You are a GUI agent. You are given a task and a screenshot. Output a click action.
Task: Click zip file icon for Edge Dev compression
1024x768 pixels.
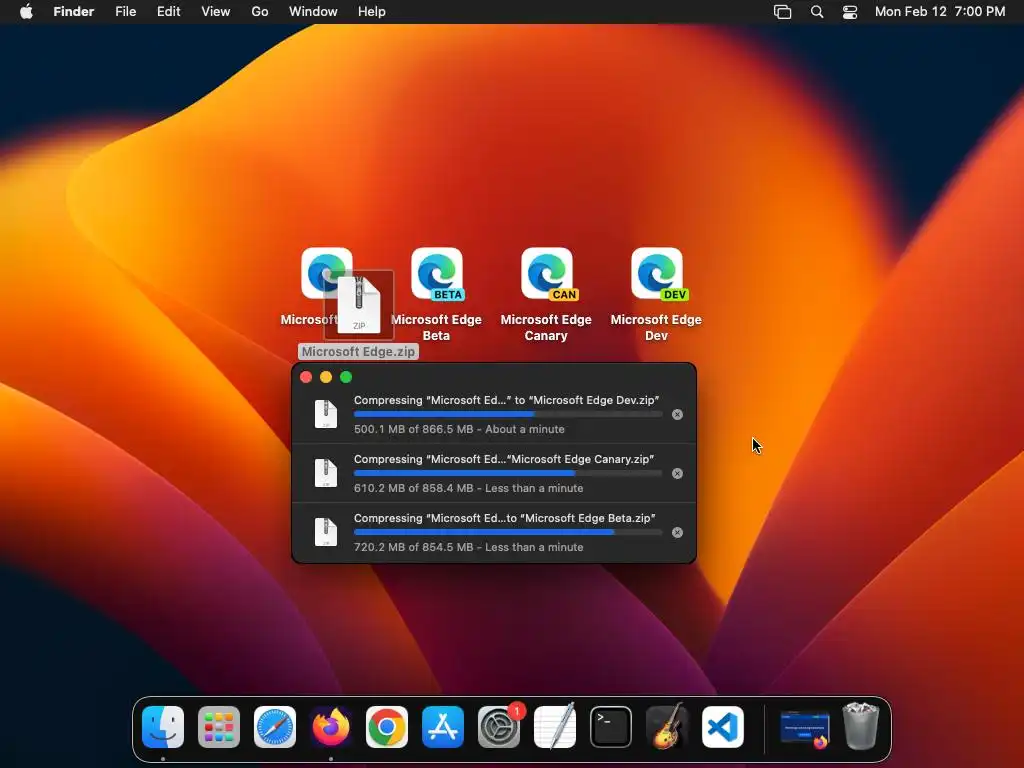pyautogui.click(x=326, y=414)
